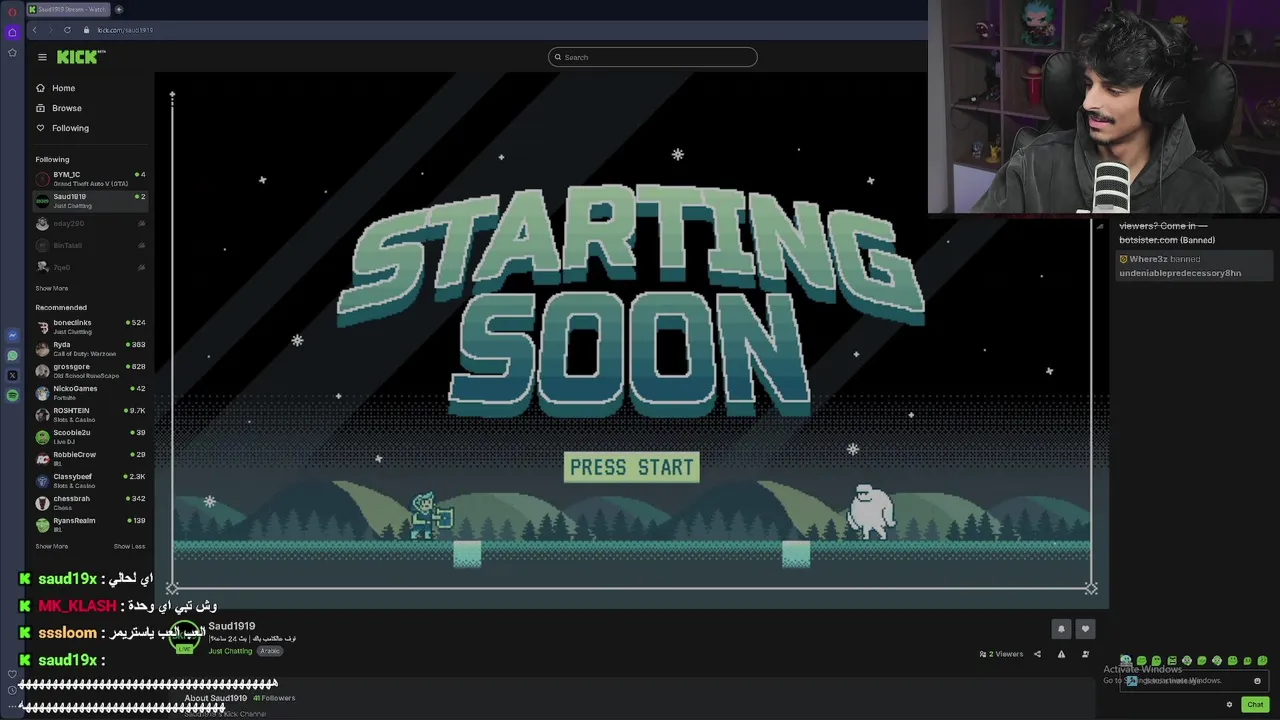
Task: Open the Kick hamburger menu
Action: point(42,57)
